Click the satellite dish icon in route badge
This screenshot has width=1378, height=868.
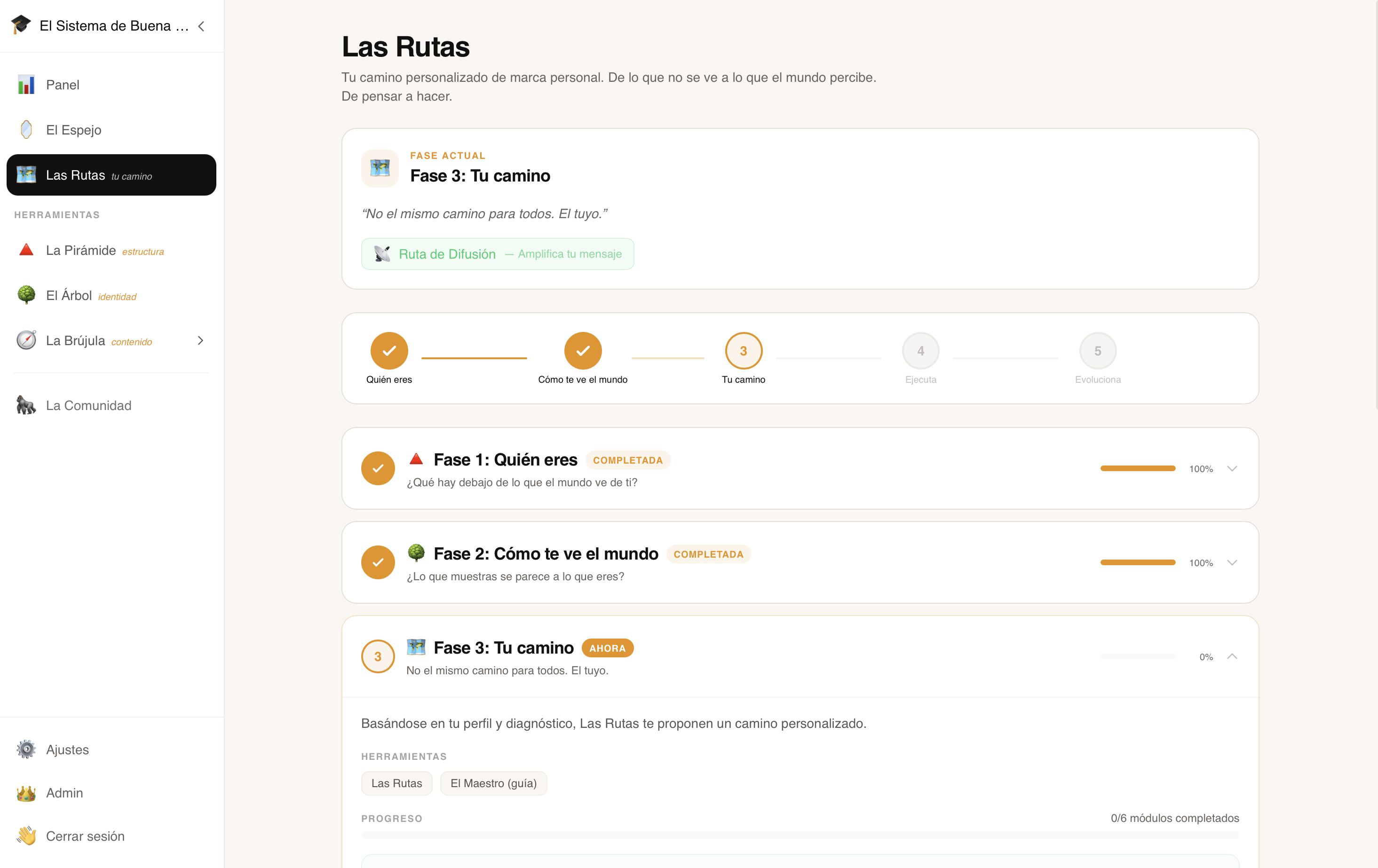click(382, 254)
